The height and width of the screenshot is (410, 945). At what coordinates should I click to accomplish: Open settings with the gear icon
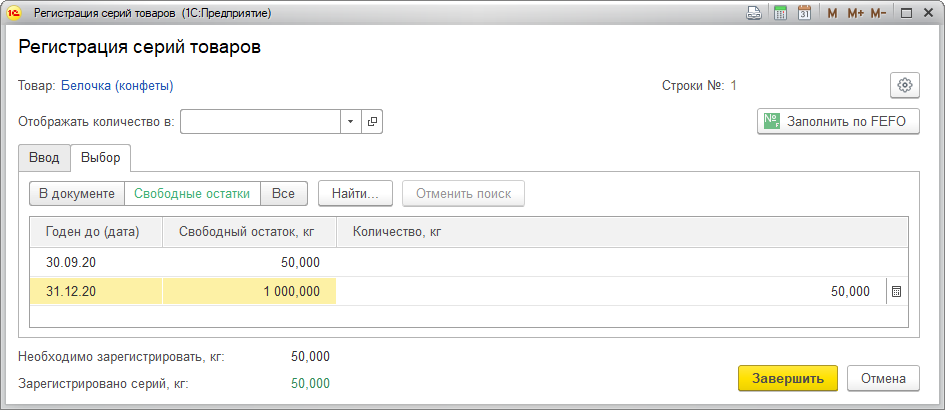pyautogui.click(x=904, y=85)
